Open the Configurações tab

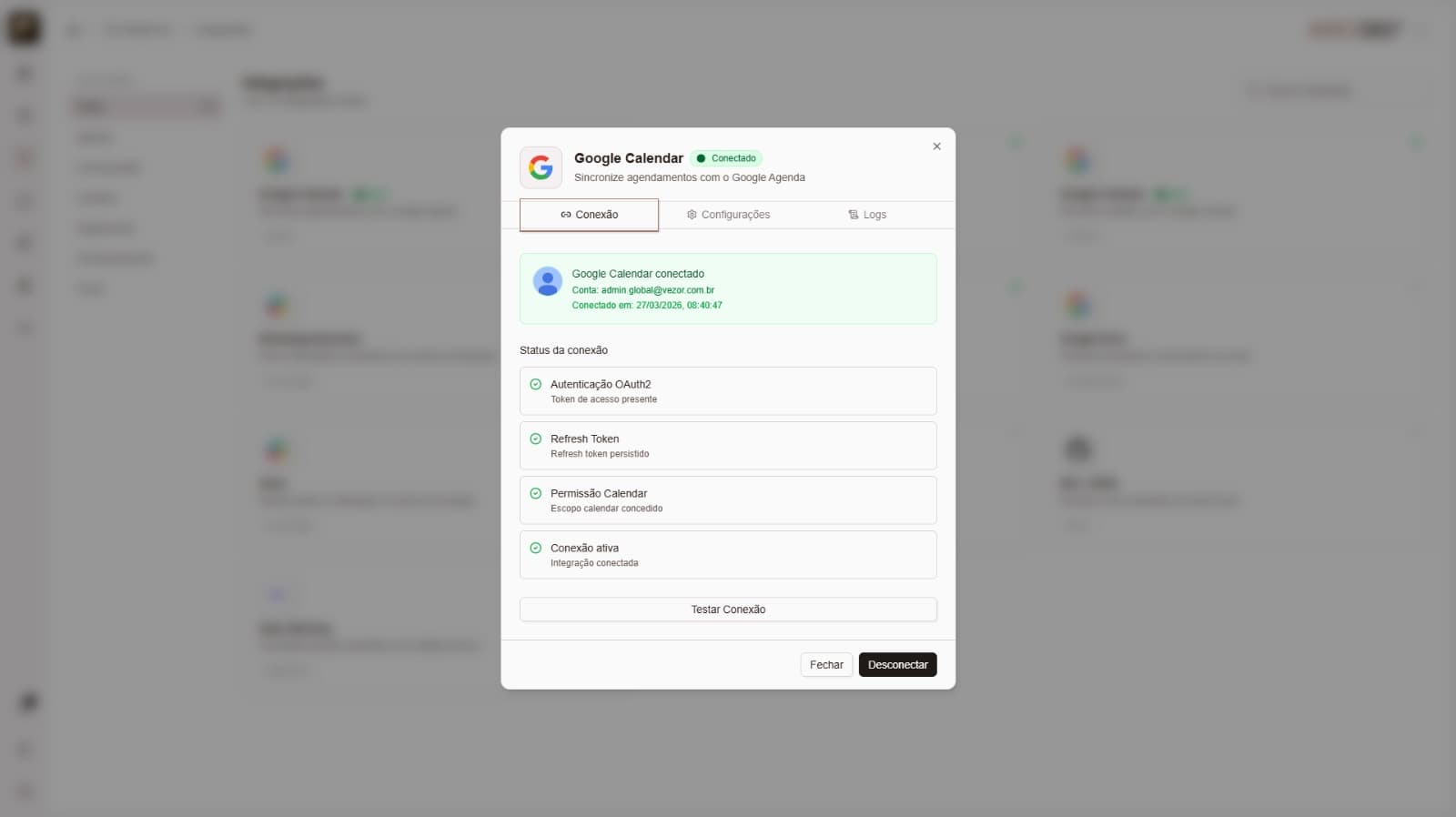[728, 215]
